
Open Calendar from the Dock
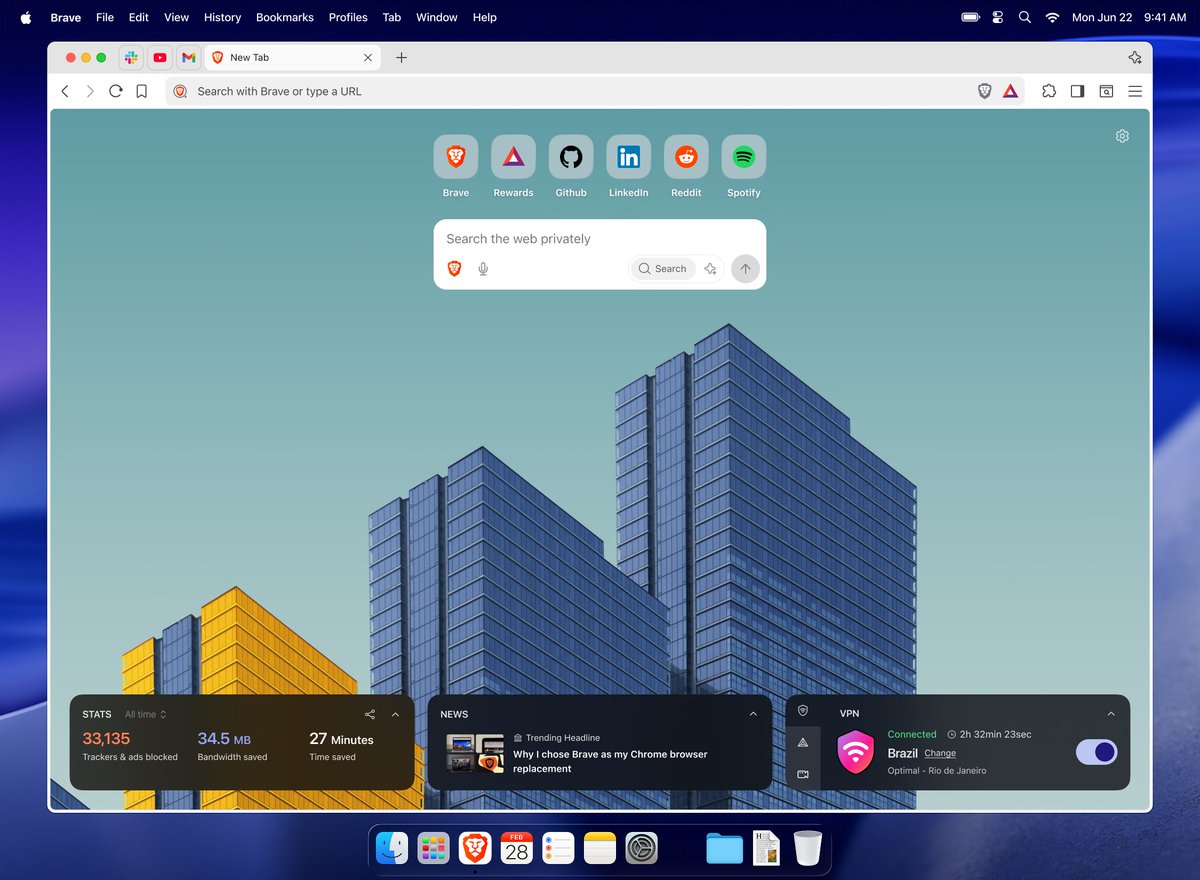(x=516, y=849)
